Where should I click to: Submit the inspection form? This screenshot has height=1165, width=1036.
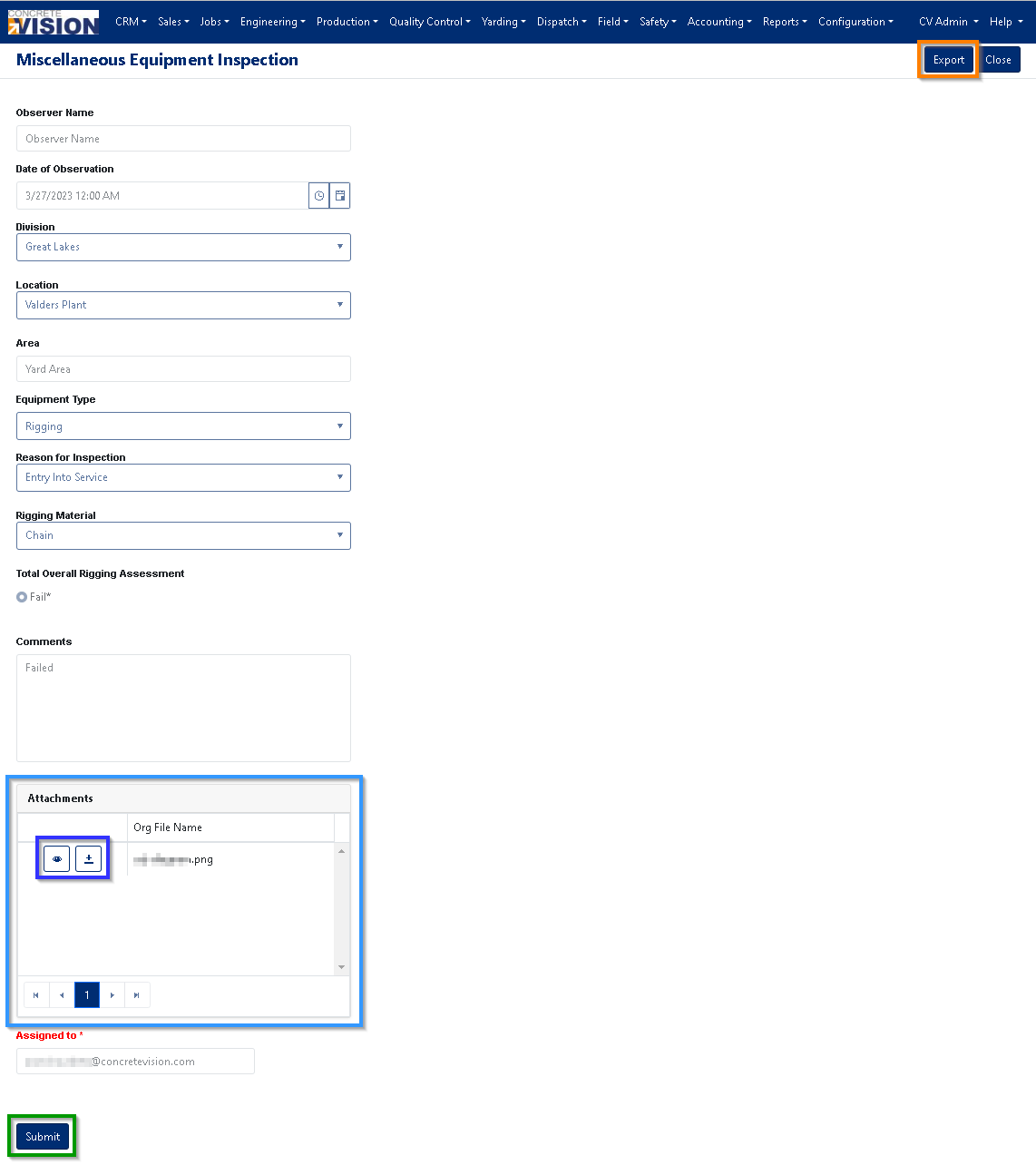coord(43,1137)
